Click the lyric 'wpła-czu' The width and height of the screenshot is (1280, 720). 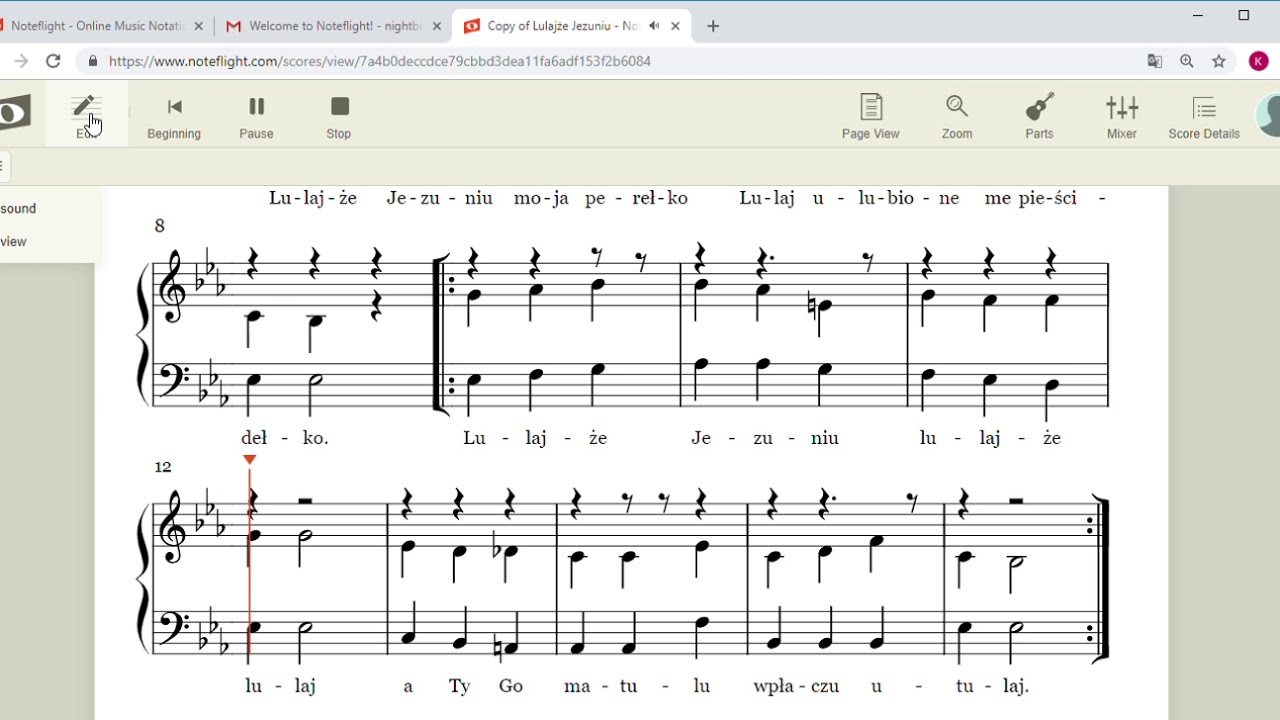797,686
